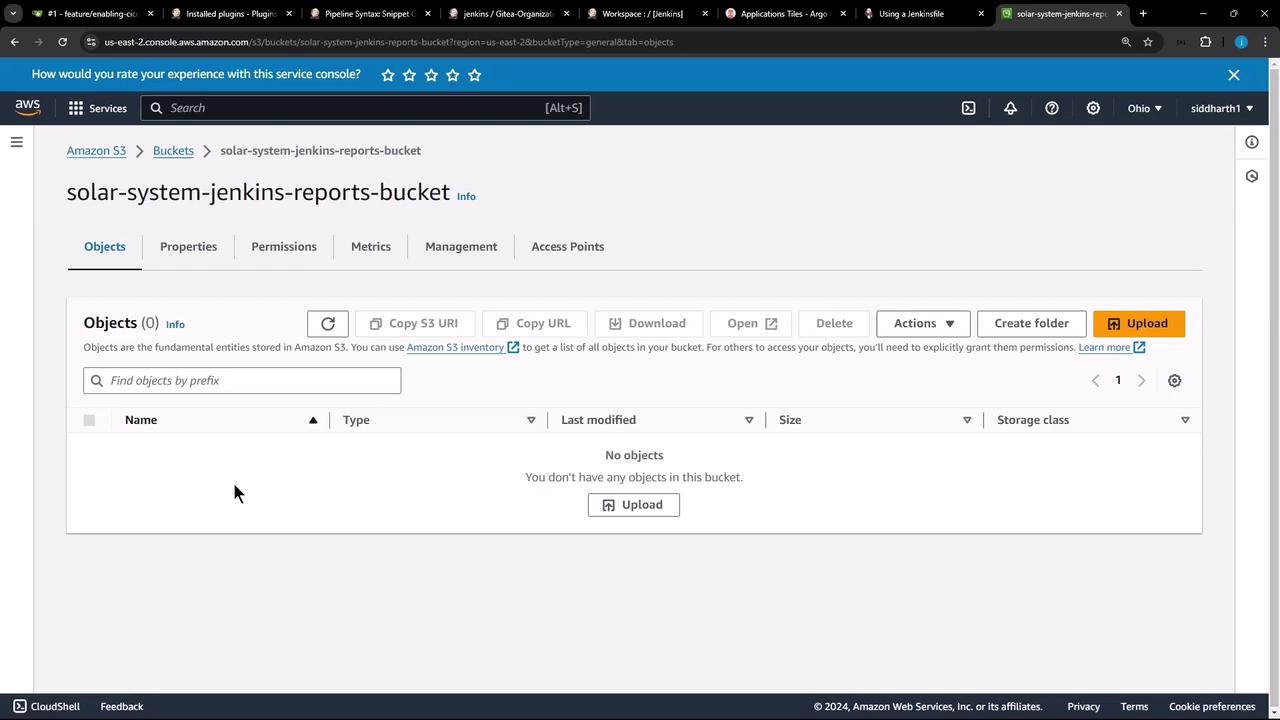Go to the AWS console home logo
The width and height of the screenshot is (1280, 720).
[28, 108]
